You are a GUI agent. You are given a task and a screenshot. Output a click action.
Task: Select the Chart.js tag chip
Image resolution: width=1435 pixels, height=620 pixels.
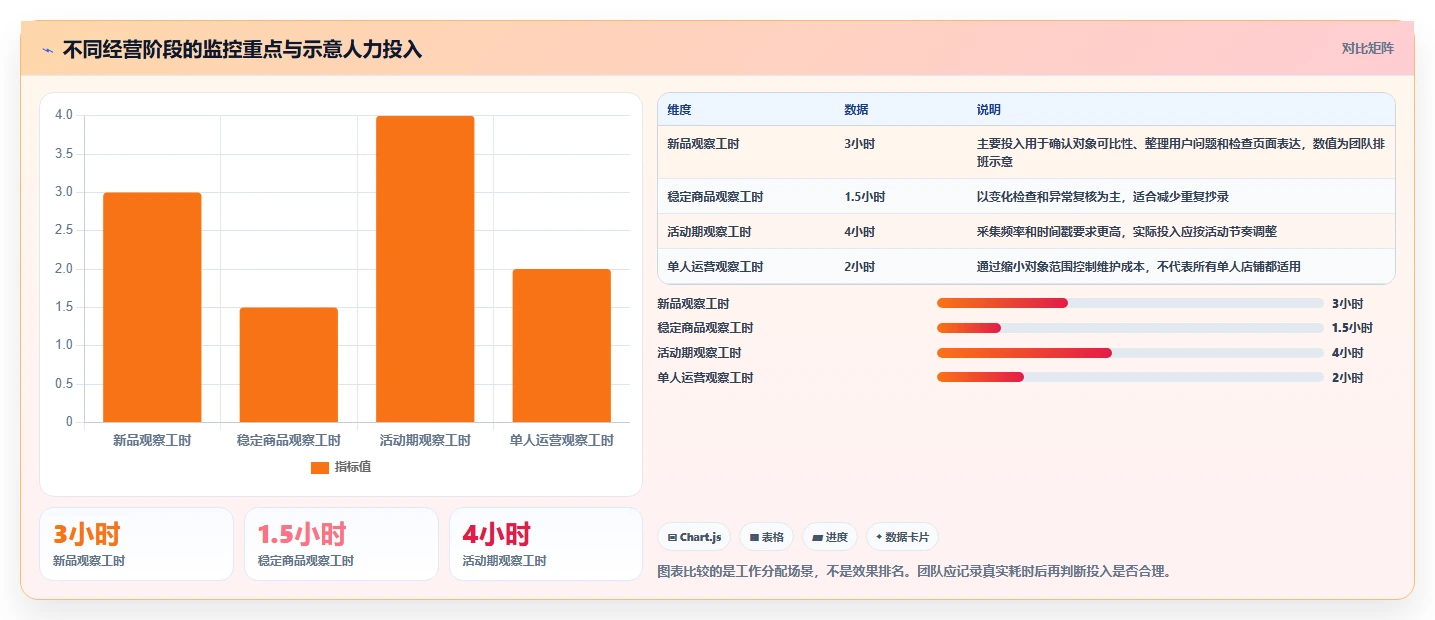(694, 537)
